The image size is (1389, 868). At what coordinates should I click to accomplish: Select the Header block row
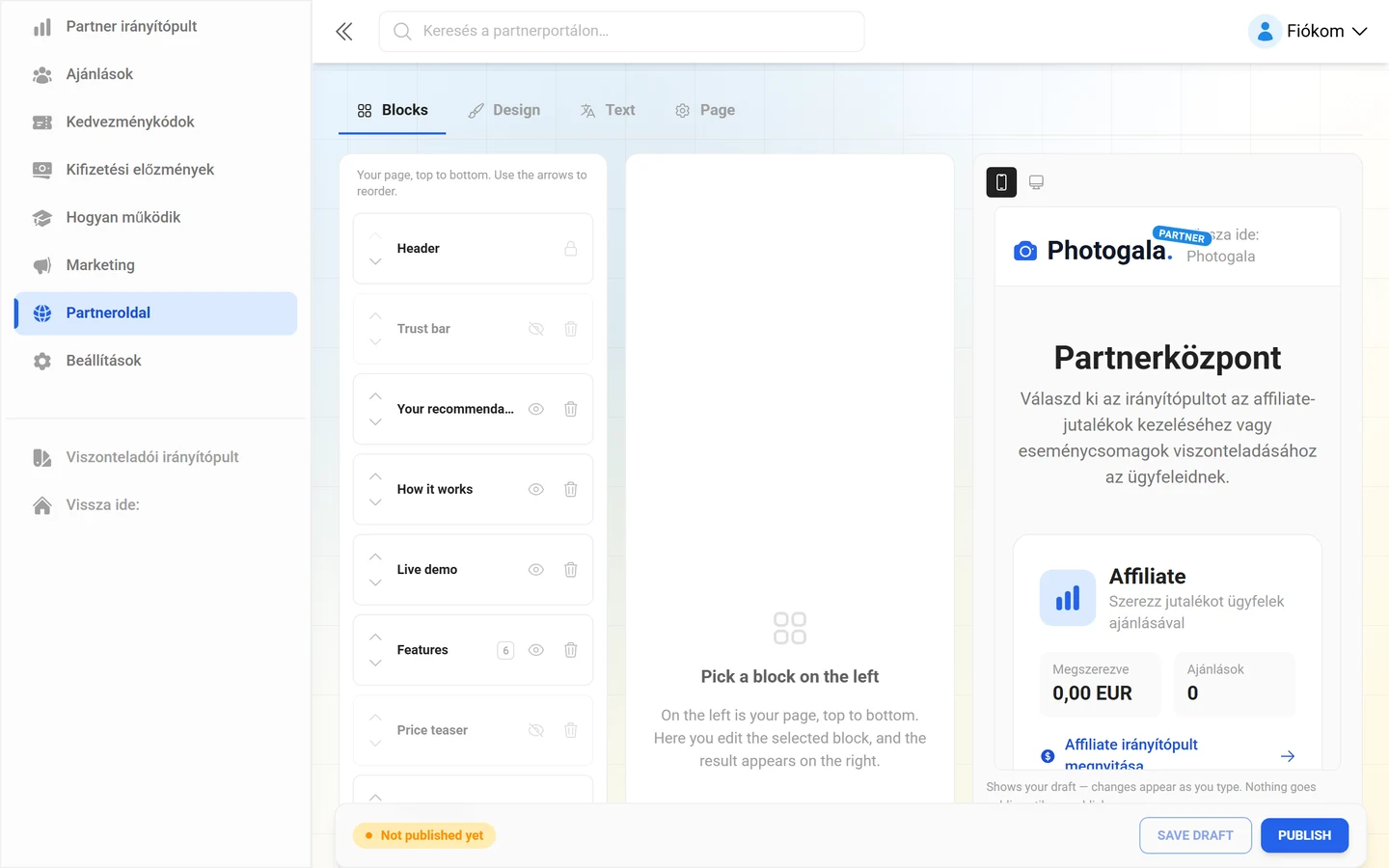[x=473, y=249]
